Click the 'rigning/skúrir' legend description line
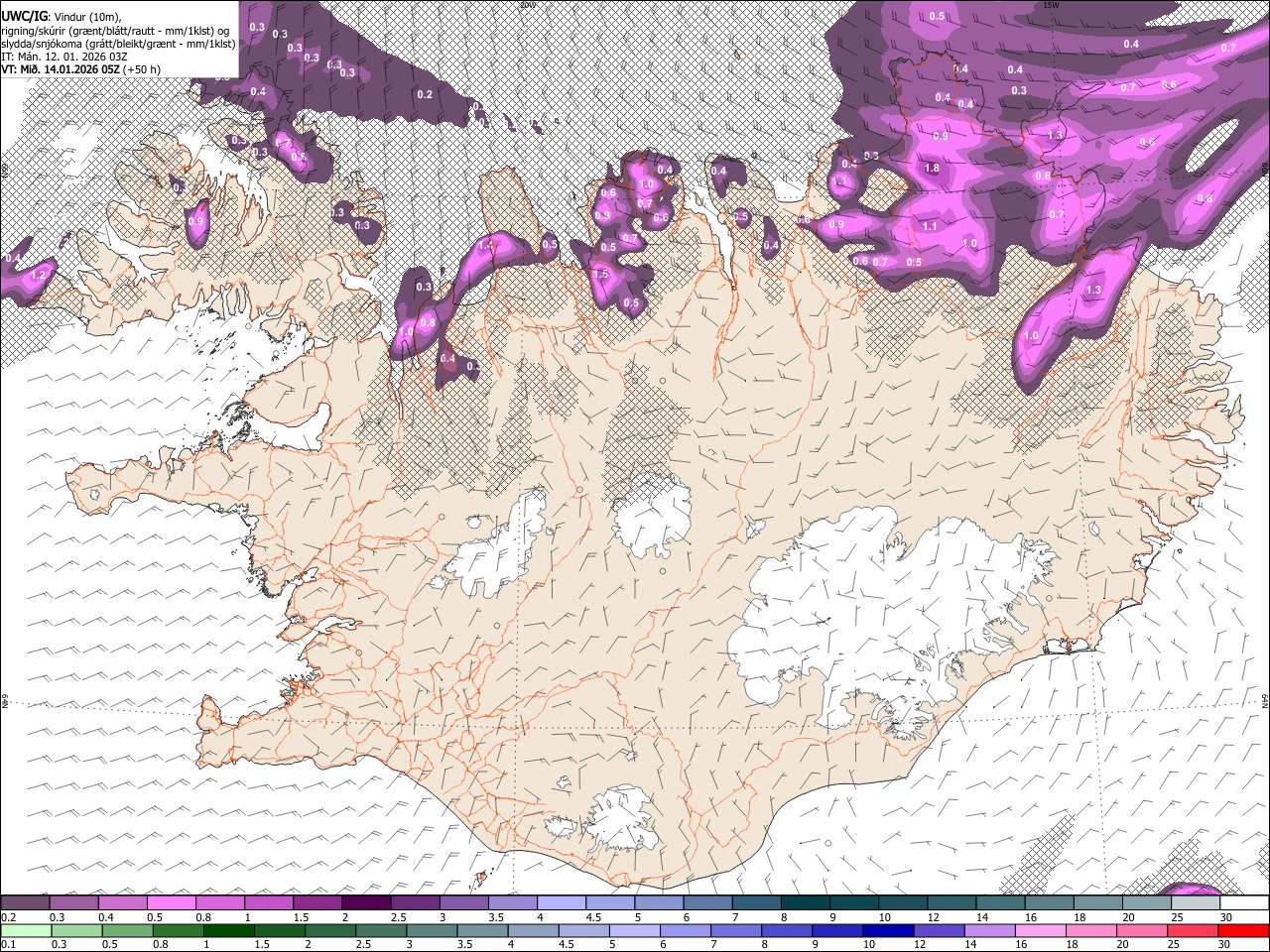This screenshot has width=1270, height=952. [115, 30]
